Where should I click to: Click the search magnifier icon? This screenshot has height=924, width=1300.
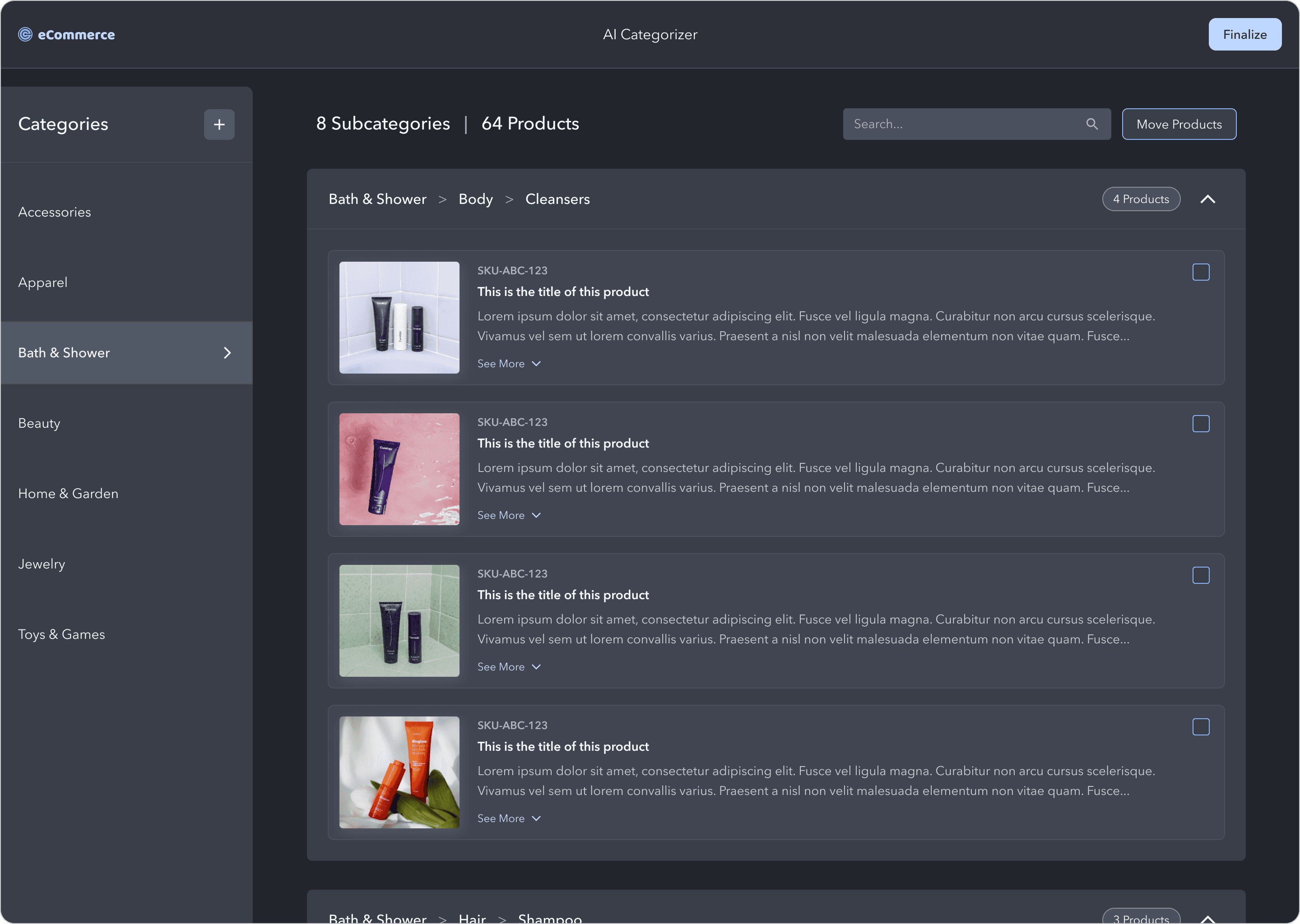[x=1091, y=124]
